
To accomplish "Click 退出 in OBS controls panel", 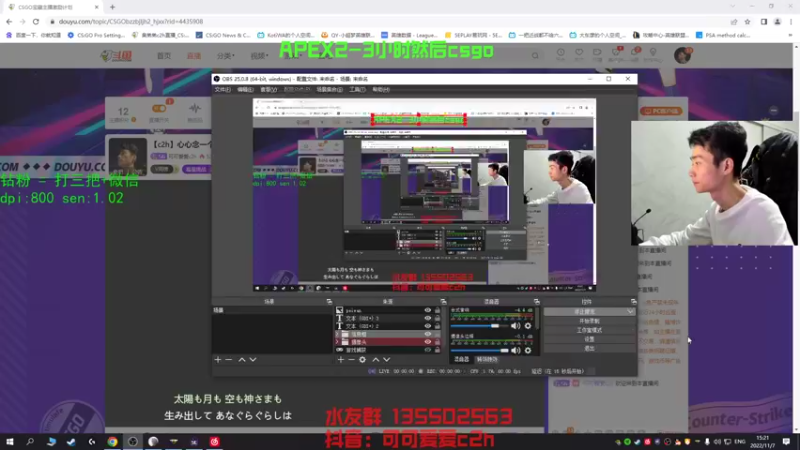I will coord(589,348).
